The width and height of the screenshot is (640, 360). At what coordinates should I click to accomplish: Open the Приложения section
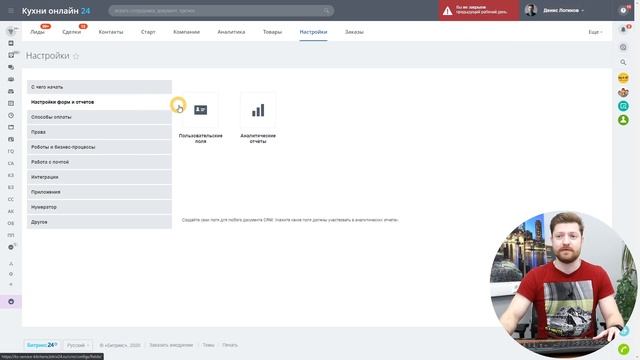pos(99,192)
